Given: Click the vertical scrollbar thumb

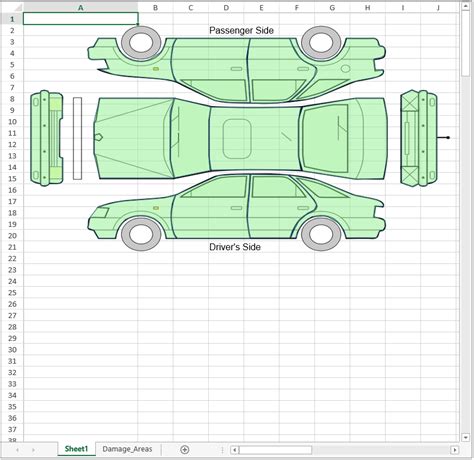Looking at the screenshot, I should click(x=465, y=44).
